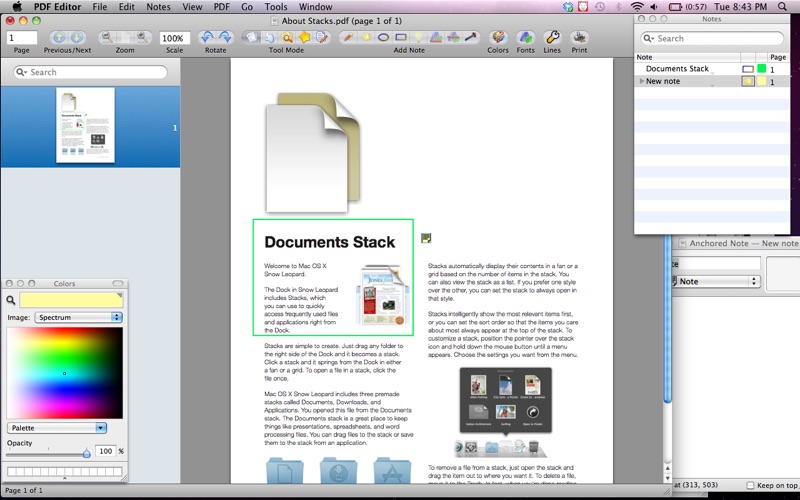This screenshot has height=500, width=800.
Task: Open the PDF menu
Action: (221, 7)
